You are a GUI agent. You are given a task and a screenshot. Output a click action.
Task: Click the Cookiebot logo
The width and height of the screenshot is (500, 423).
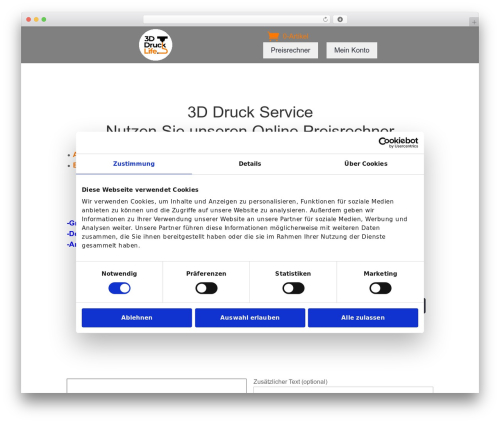coord(398,142)
